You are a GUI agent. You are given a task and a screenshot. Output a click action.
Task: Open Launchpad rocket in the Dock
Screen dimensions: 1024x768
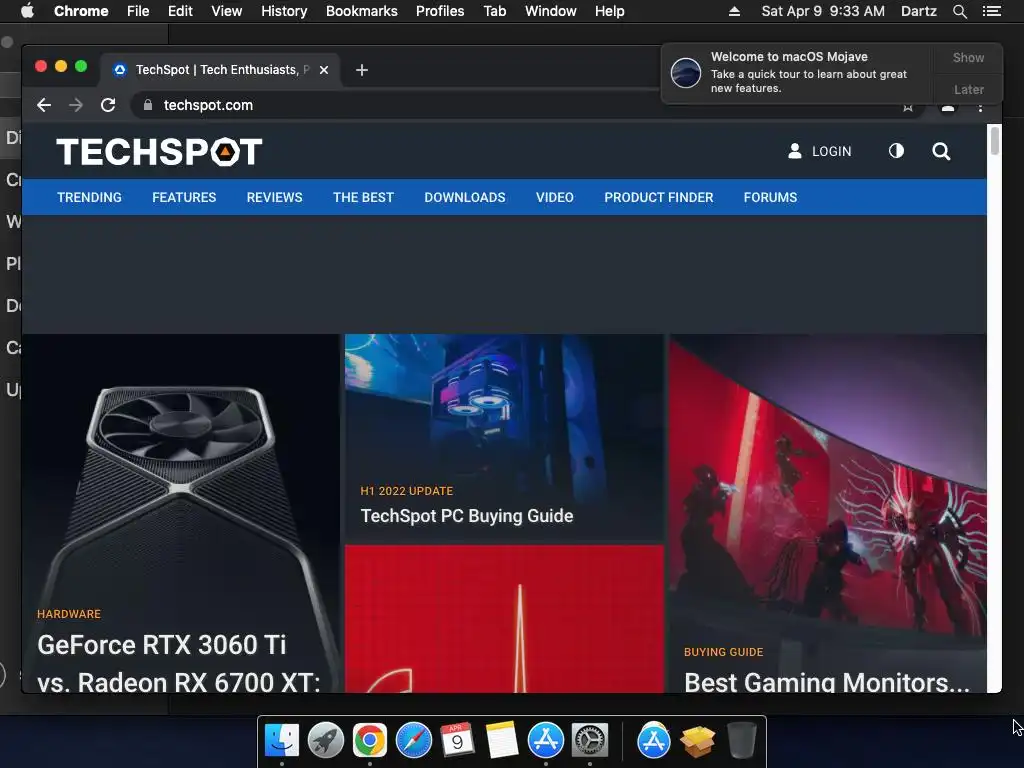[325, 740]
